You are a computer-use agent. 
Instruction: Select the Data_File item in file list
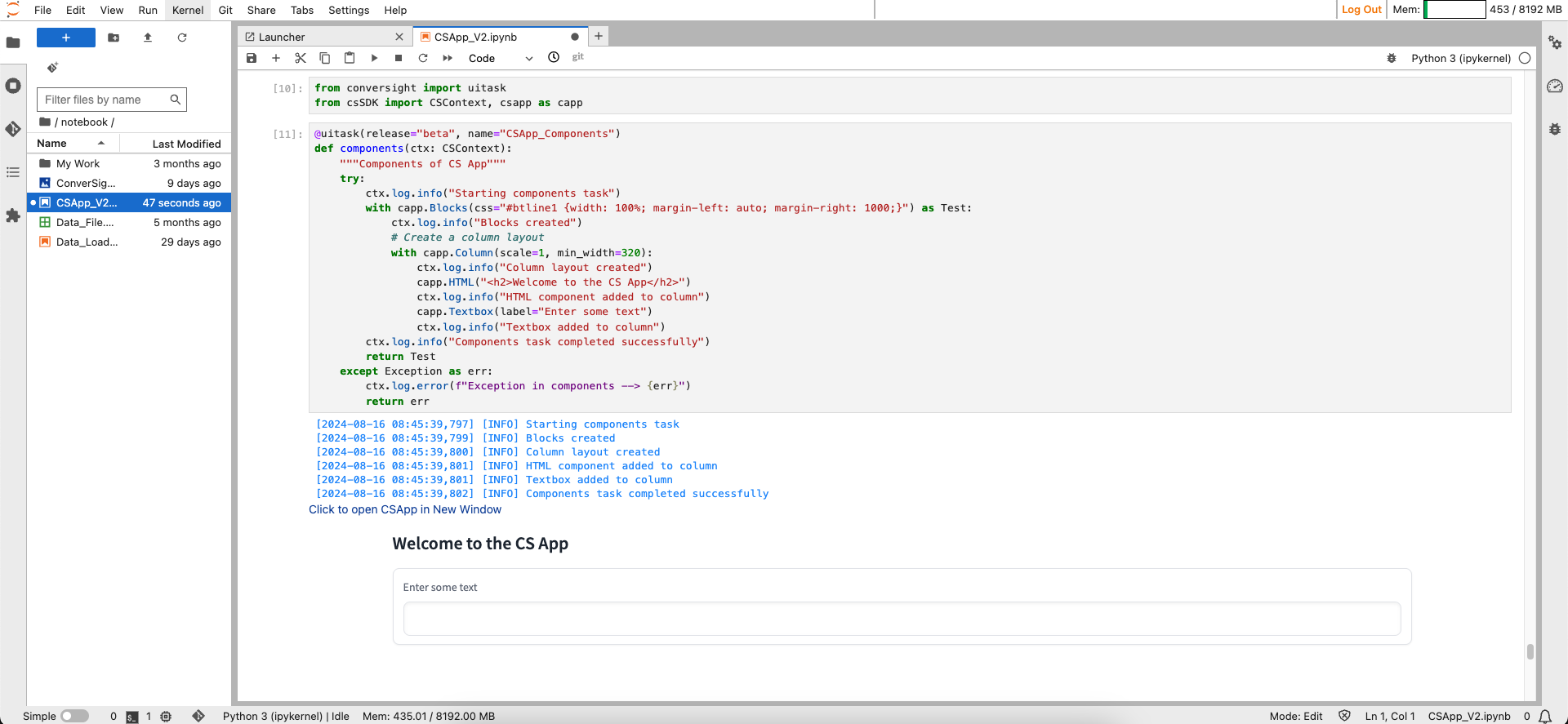pos(129,222)
